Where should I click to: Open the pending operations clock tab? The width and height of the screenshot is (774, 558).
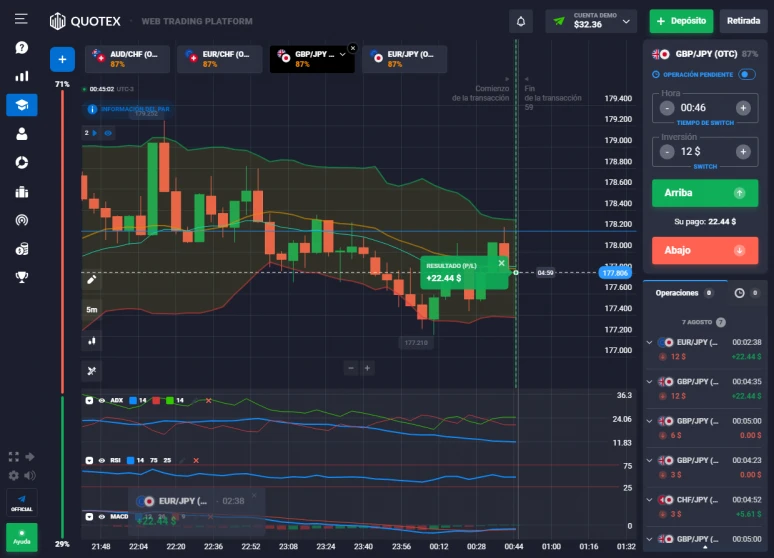point(739,293)
